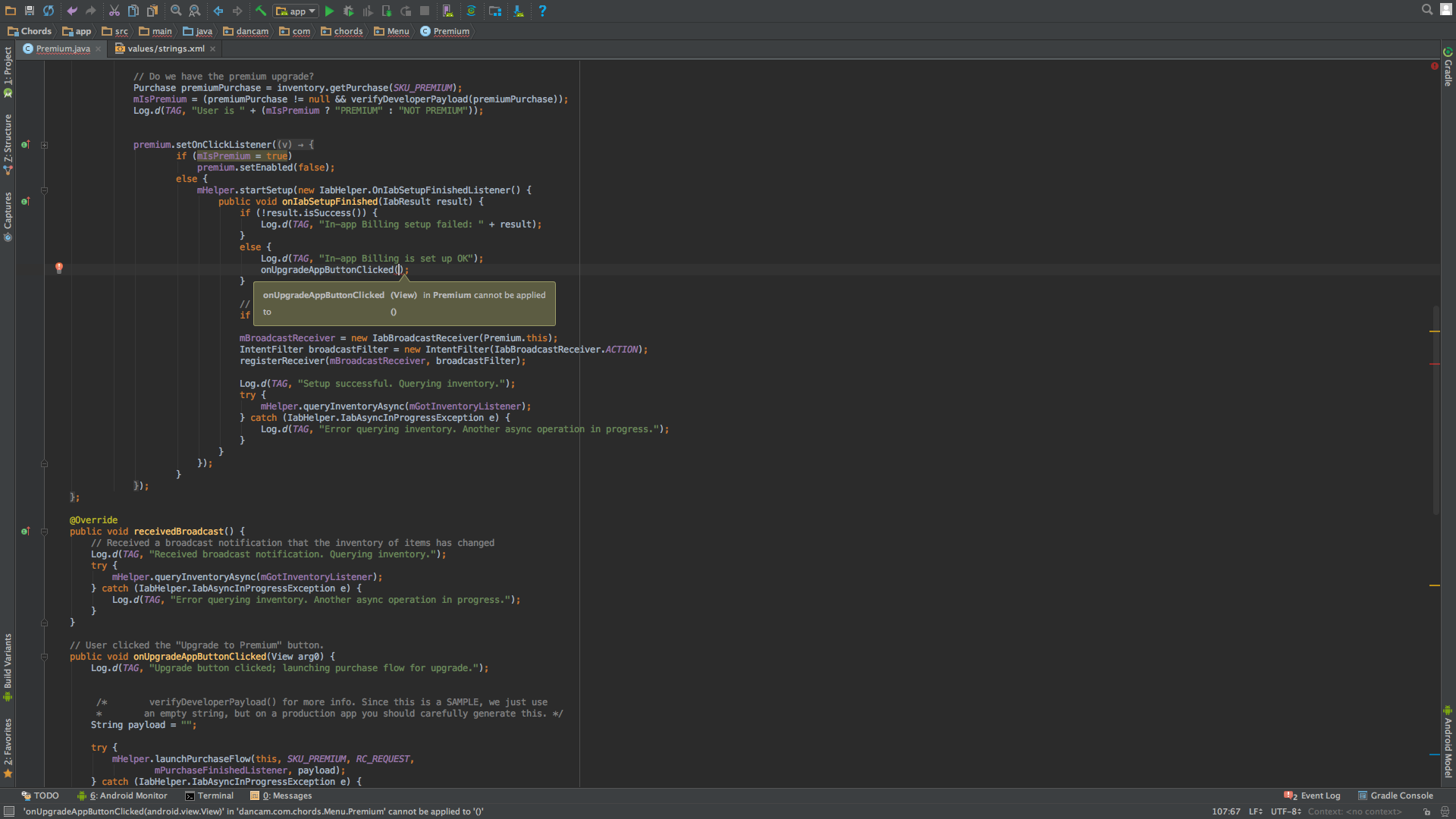Open the Project Structure icon
The image size is (1456, 819).
[x=495, y=11]
